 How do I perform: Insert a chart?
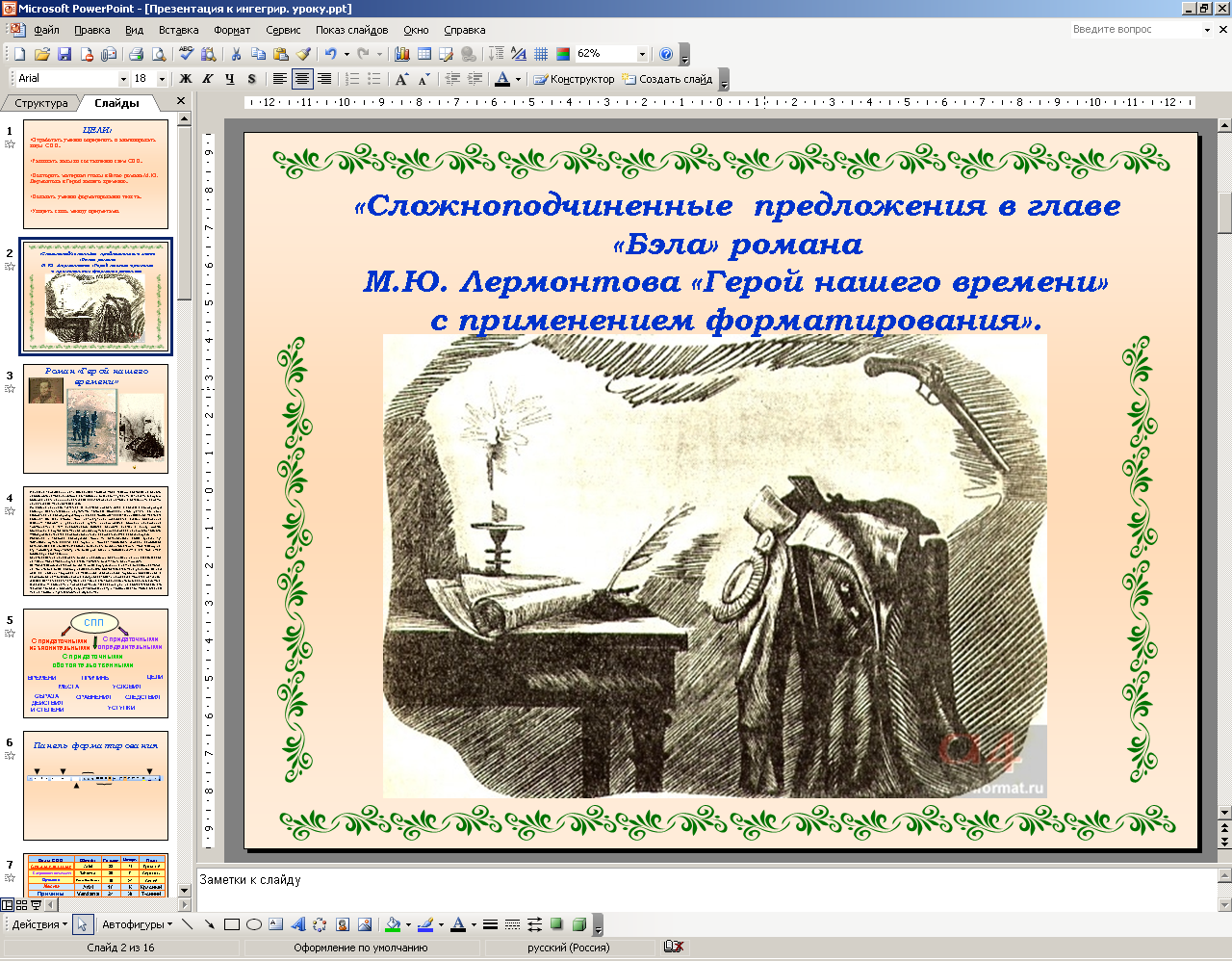pyautogui.click(x=401, y=54)
